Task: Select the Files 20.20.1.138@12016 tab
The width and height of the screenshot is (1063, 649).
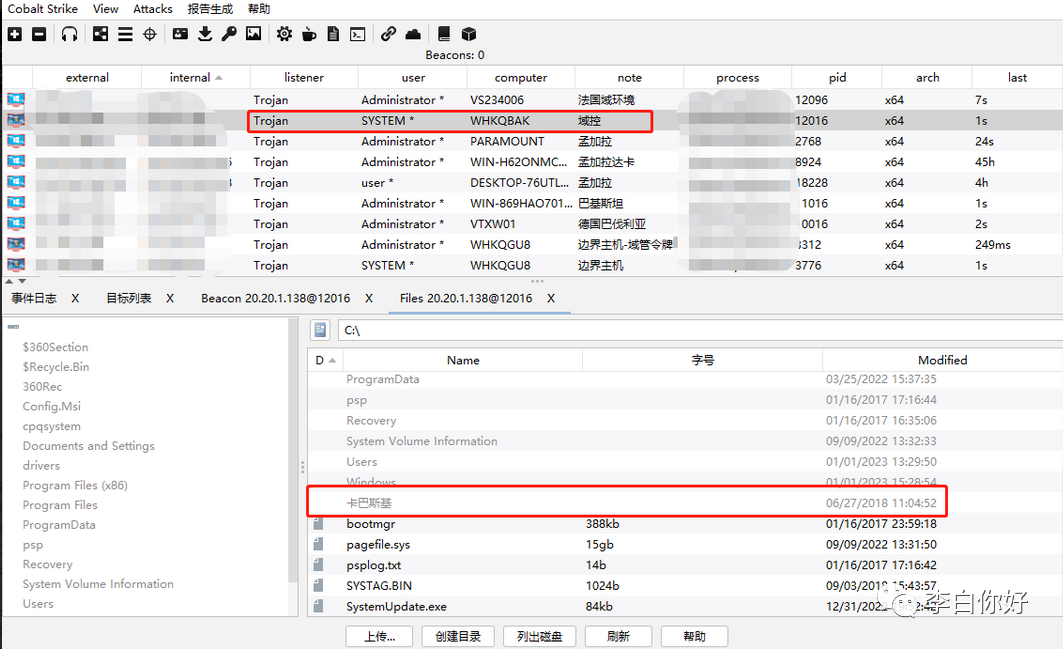Action: coord(466,298)
